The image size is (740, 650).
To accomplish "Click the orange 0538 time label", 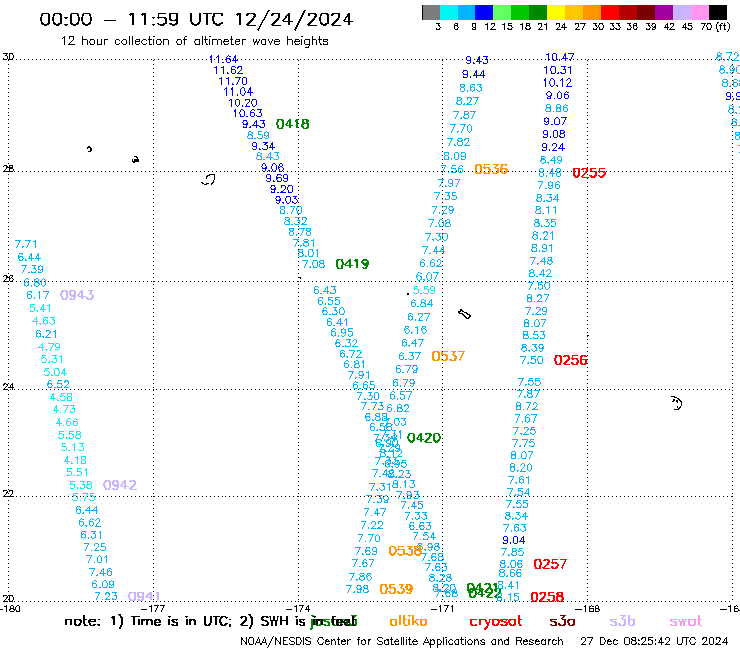I will point(404,551).
